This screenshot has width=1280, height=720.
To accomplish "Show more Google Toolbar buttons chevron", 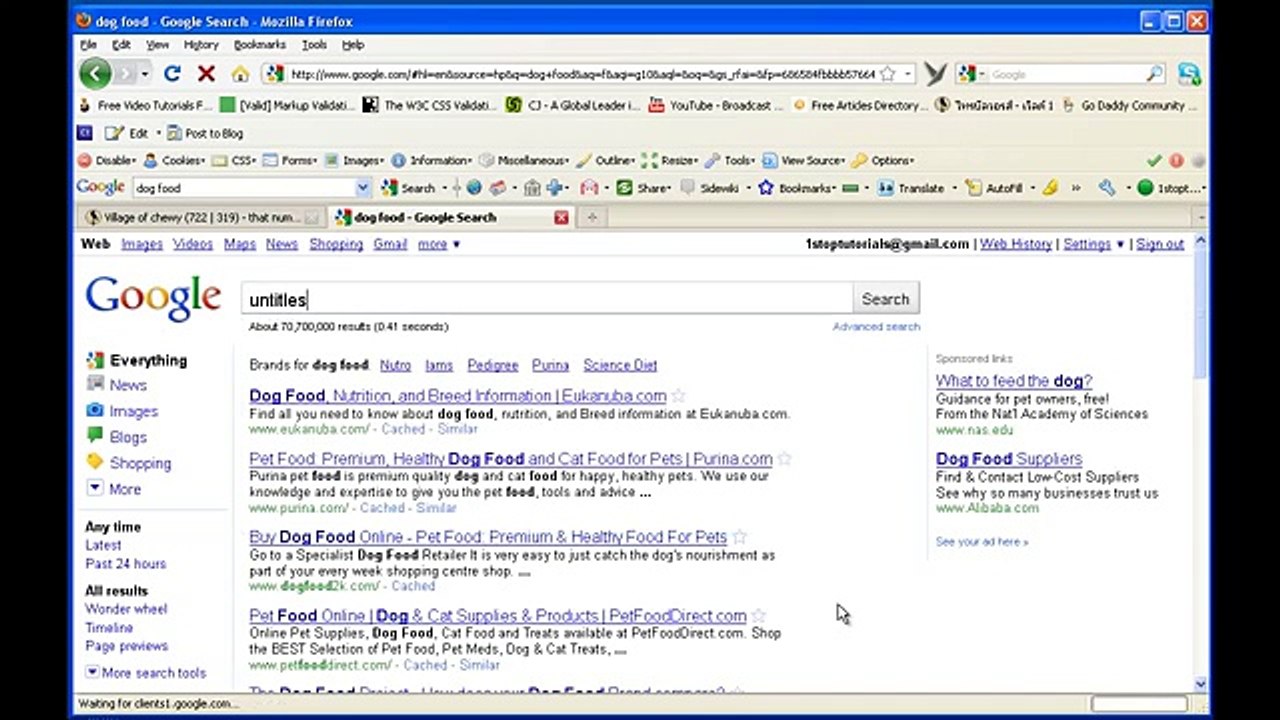I will pos(1076,188).
